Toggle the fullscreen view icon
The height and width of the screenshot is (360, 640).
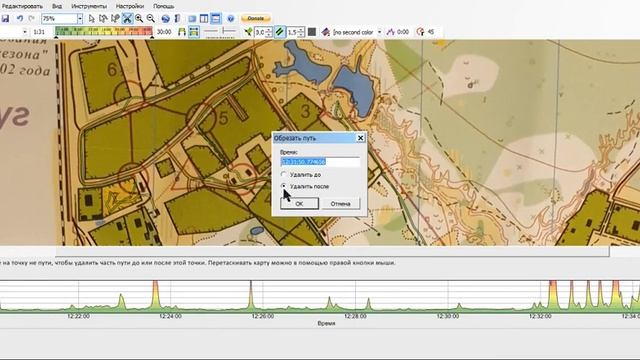pos(192,19)
